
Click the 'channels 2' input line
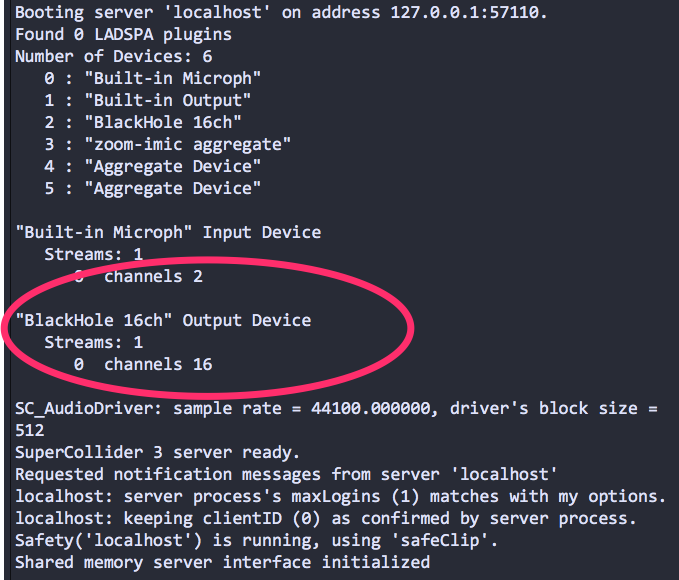click(x=138, y=276)
